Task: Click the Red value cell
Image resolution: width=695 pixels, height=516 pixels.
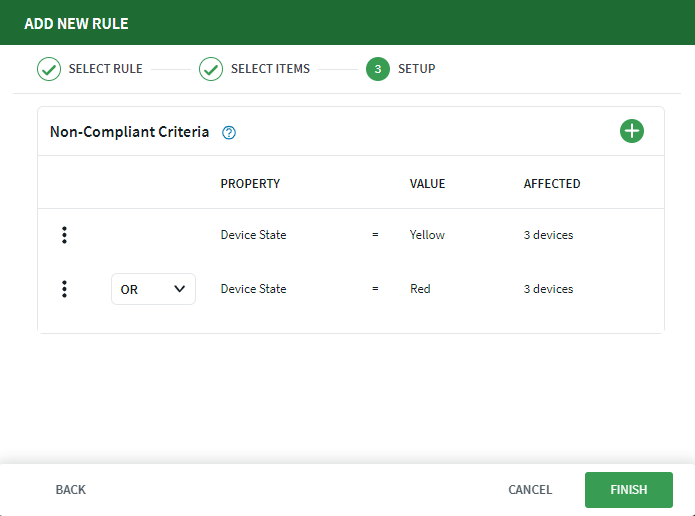Action: [x=420, y=289]
